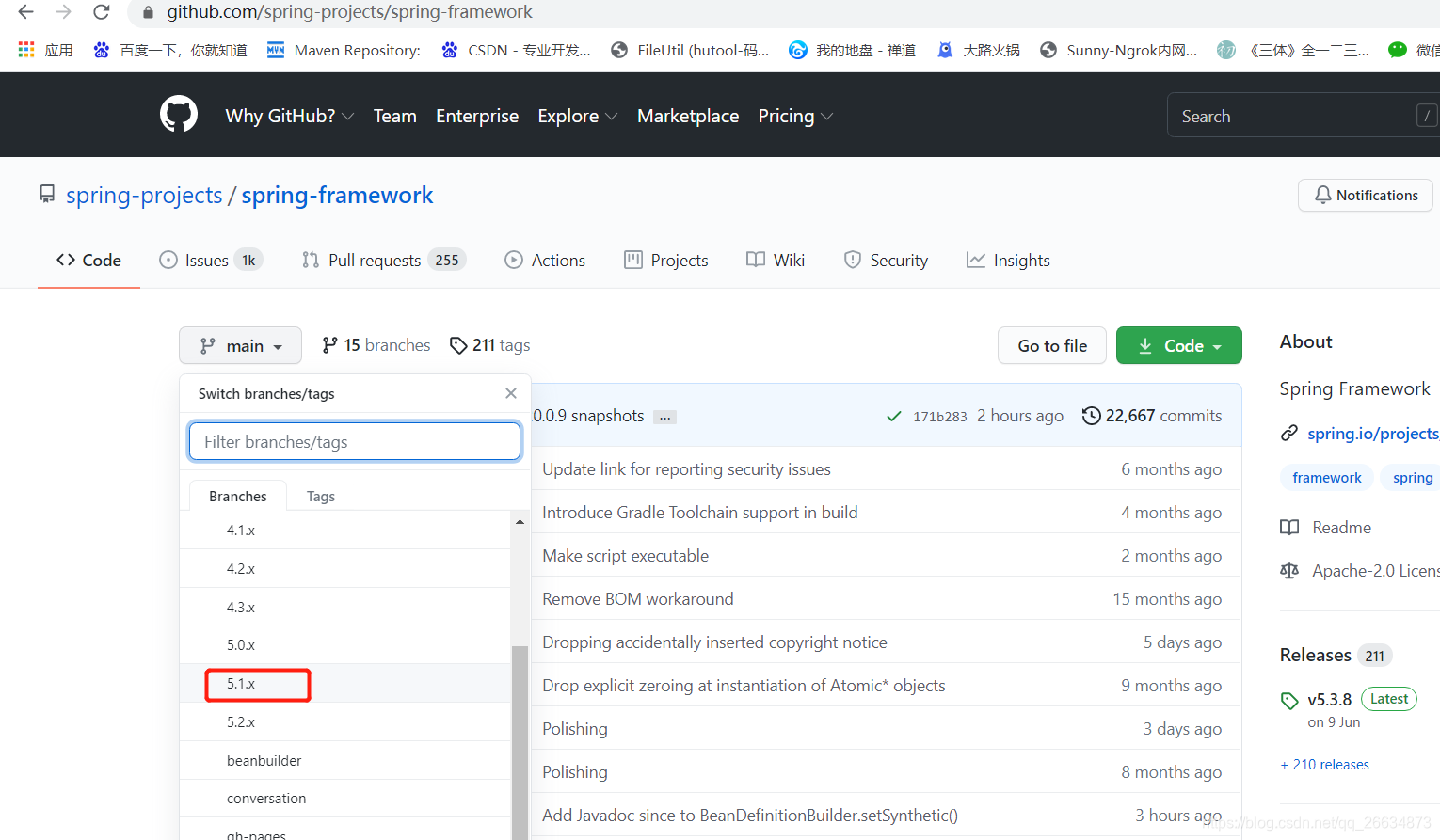Open the Sunny-Ngrok bookmark

(1118, 50)
